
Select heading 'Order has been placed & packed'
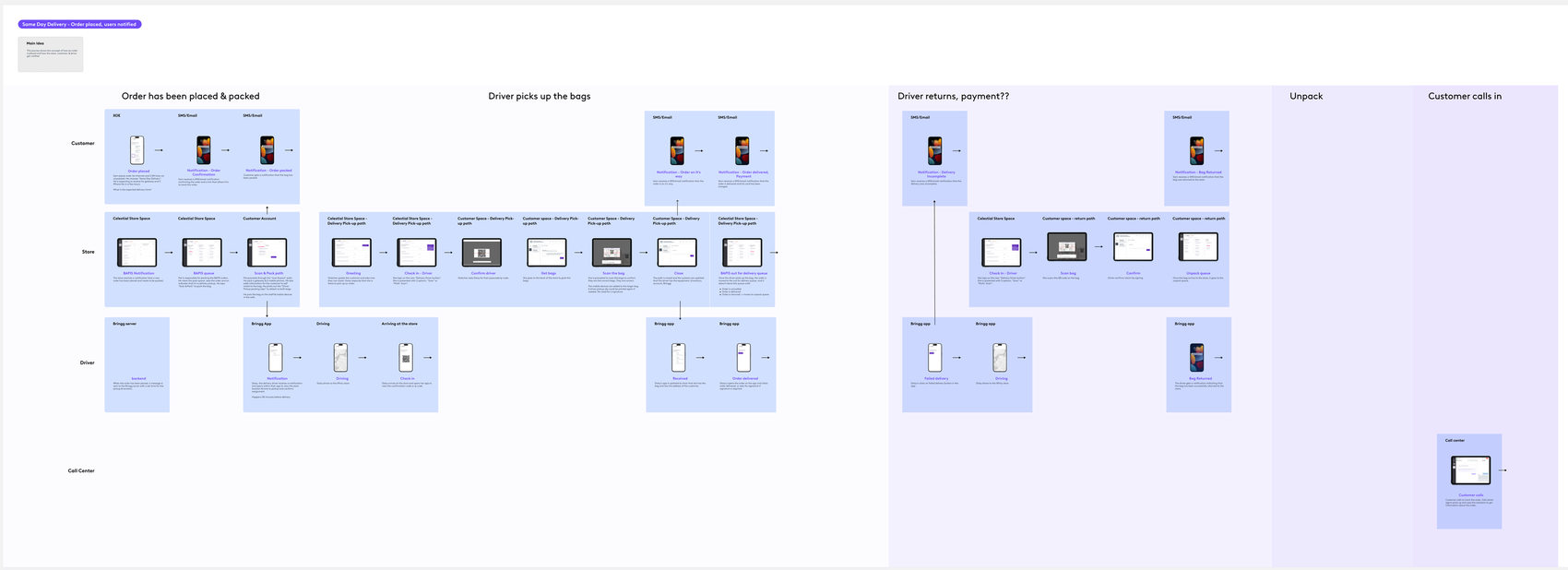(191, 96)
